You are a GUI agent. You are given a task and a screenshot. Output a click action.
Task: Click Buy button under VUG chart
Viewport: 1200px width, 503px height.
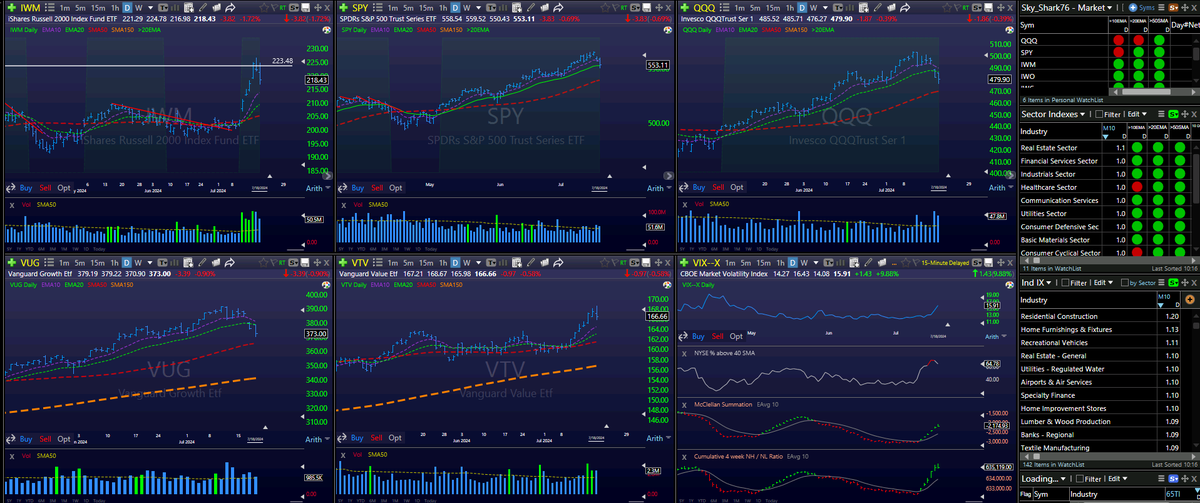coord(26,438)
